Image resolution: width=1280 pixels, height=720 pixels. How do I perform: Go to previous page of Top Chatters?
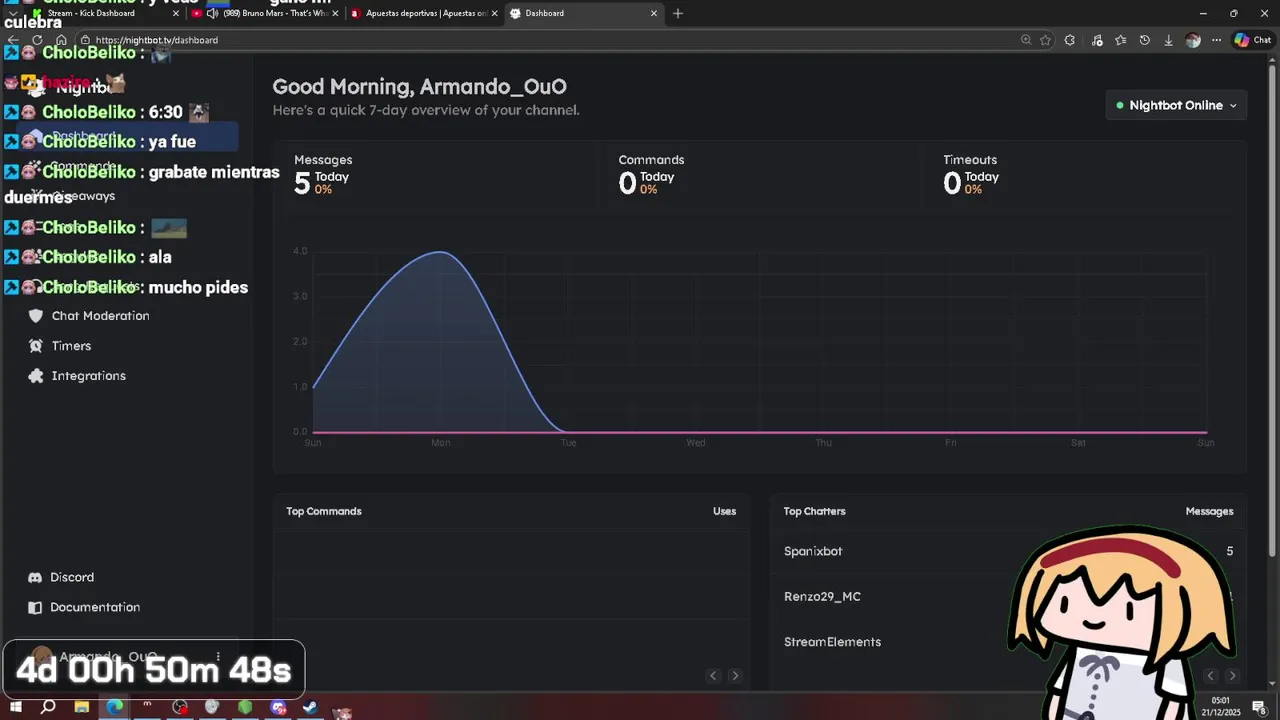point(1210,676)
